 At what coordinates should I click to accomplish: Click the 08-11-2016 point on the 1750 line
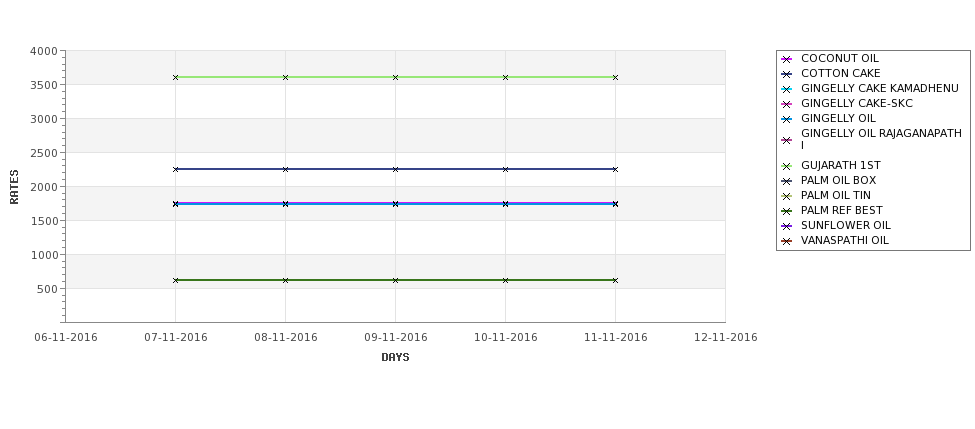click(285, 203)
